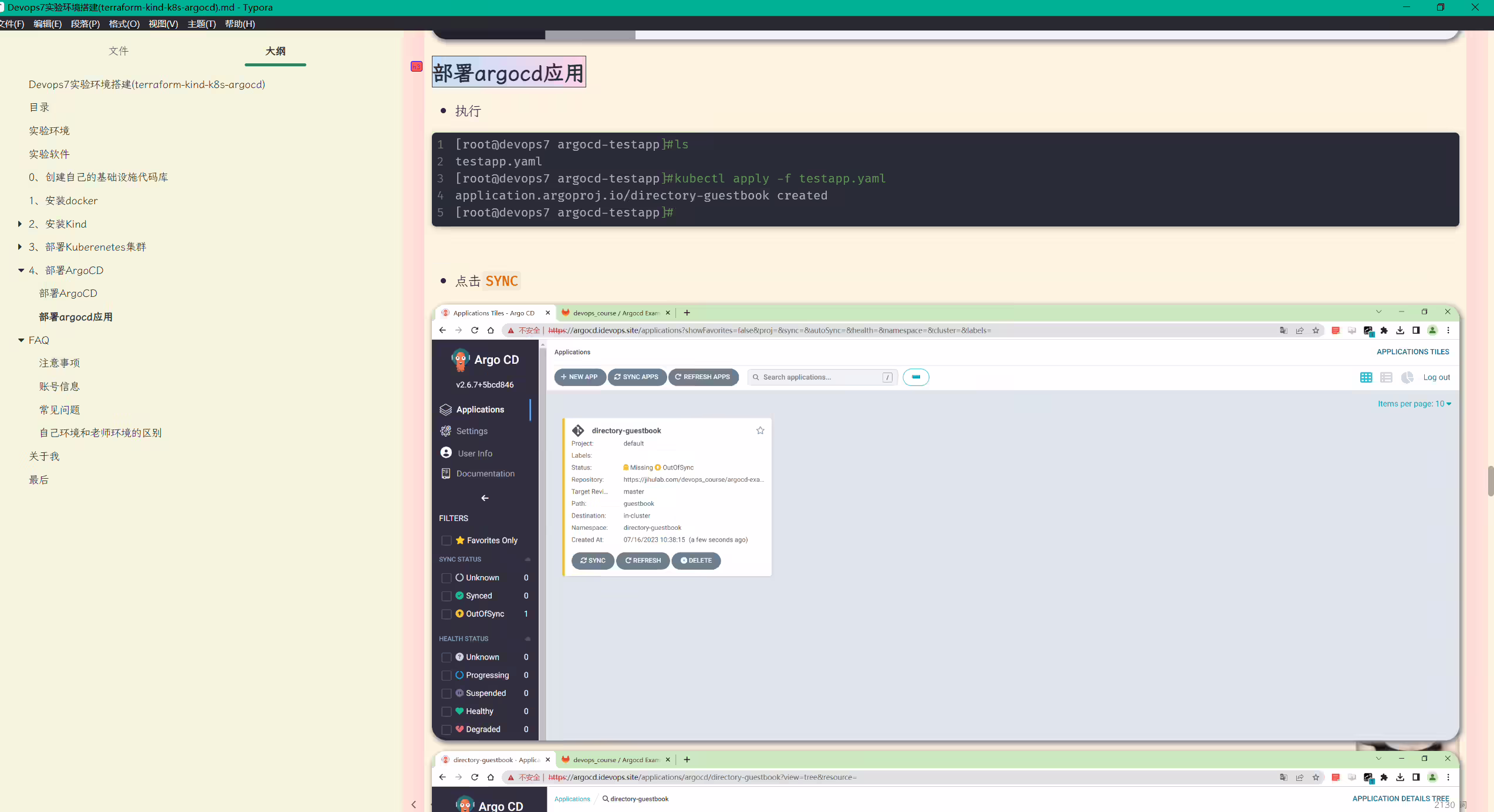This screenshot has width=1494, height=812.
Task: Click the home icon on the Applications Tiles page
Action: (x=491, y=330)
